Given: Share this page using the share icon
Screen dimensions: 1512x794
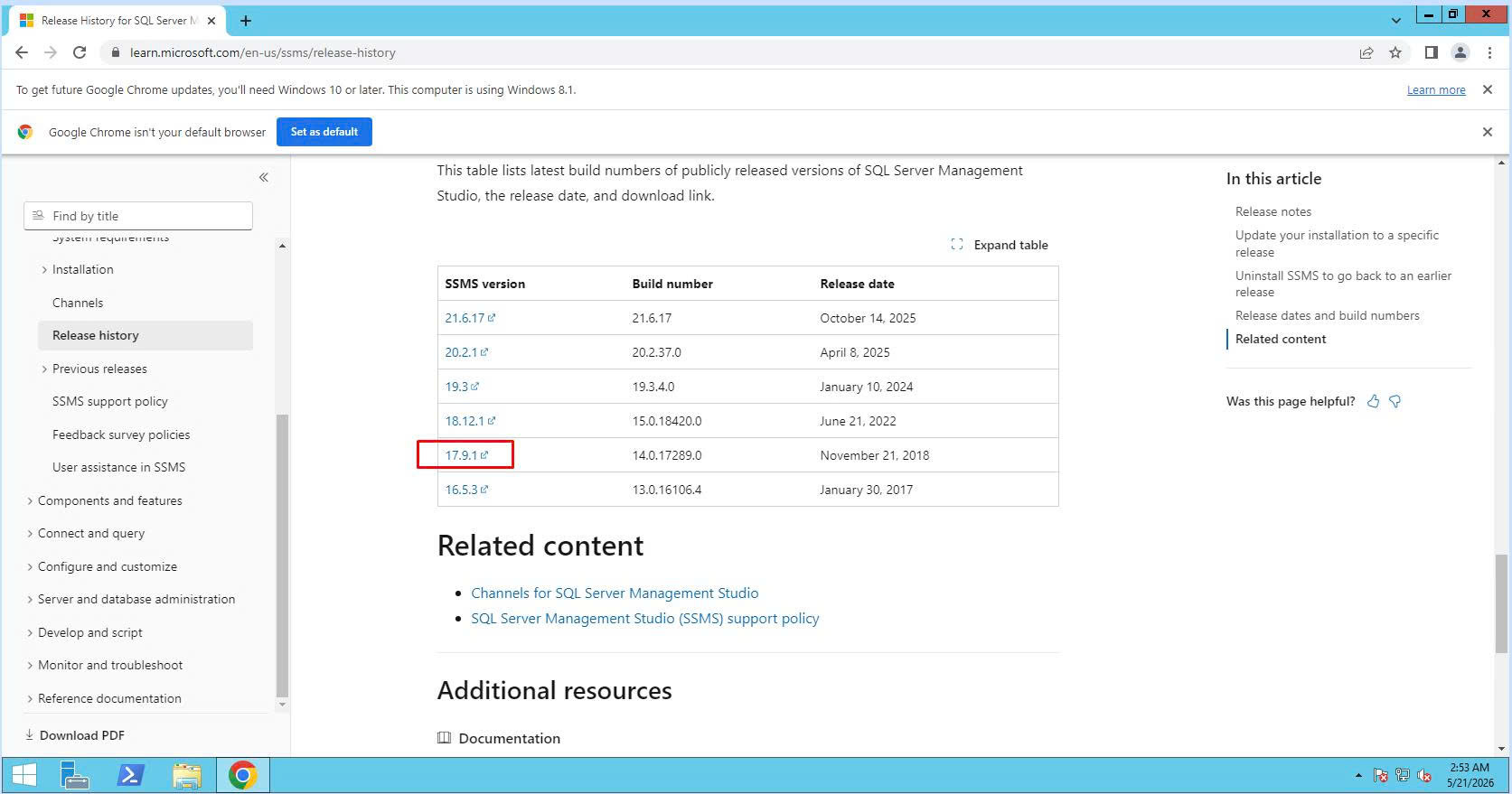Looking at the screenshot, I should click(1366, 52).
